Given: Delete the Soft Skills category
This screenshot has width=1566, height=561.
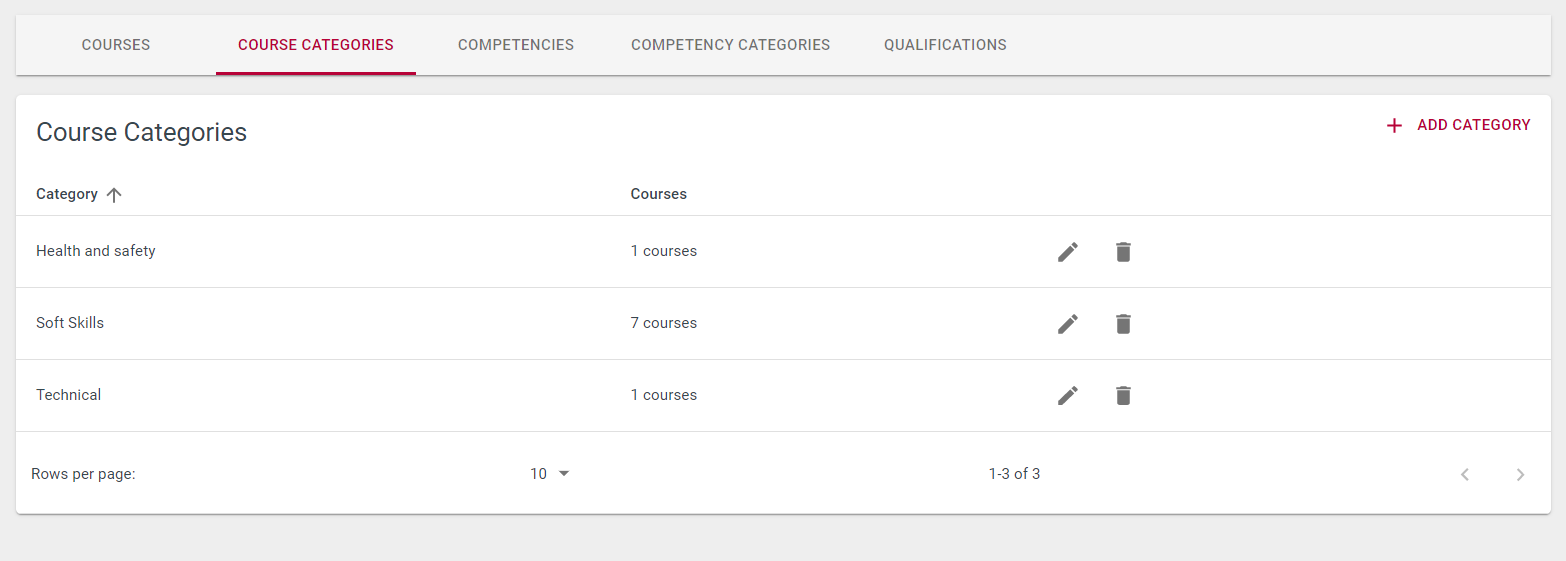Looking at the screenshot, I should tap(1123, 324).
